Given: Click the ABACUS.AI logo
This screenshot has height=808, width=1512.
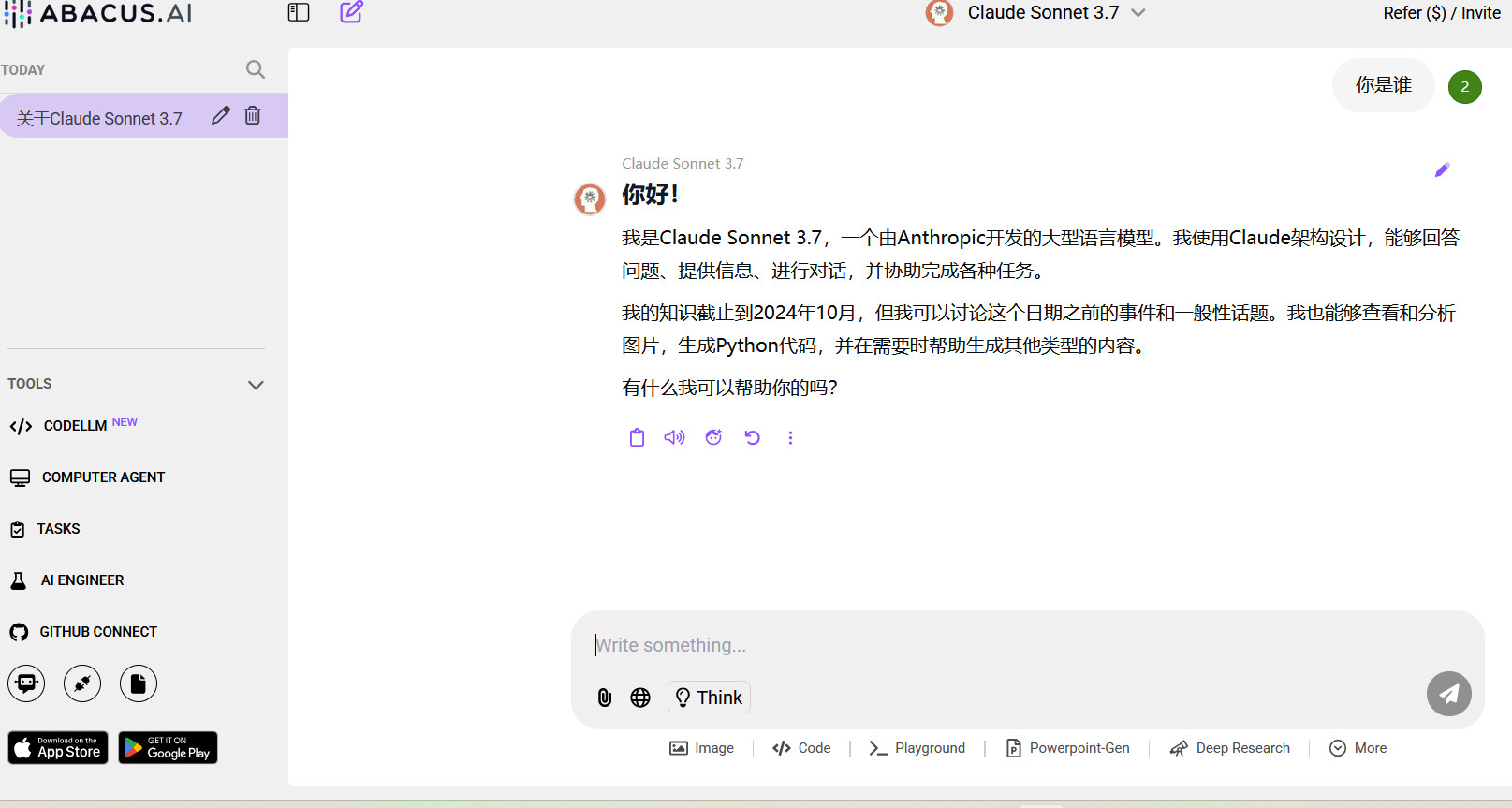Looking at the screenshot, I should tap(97, 13).
